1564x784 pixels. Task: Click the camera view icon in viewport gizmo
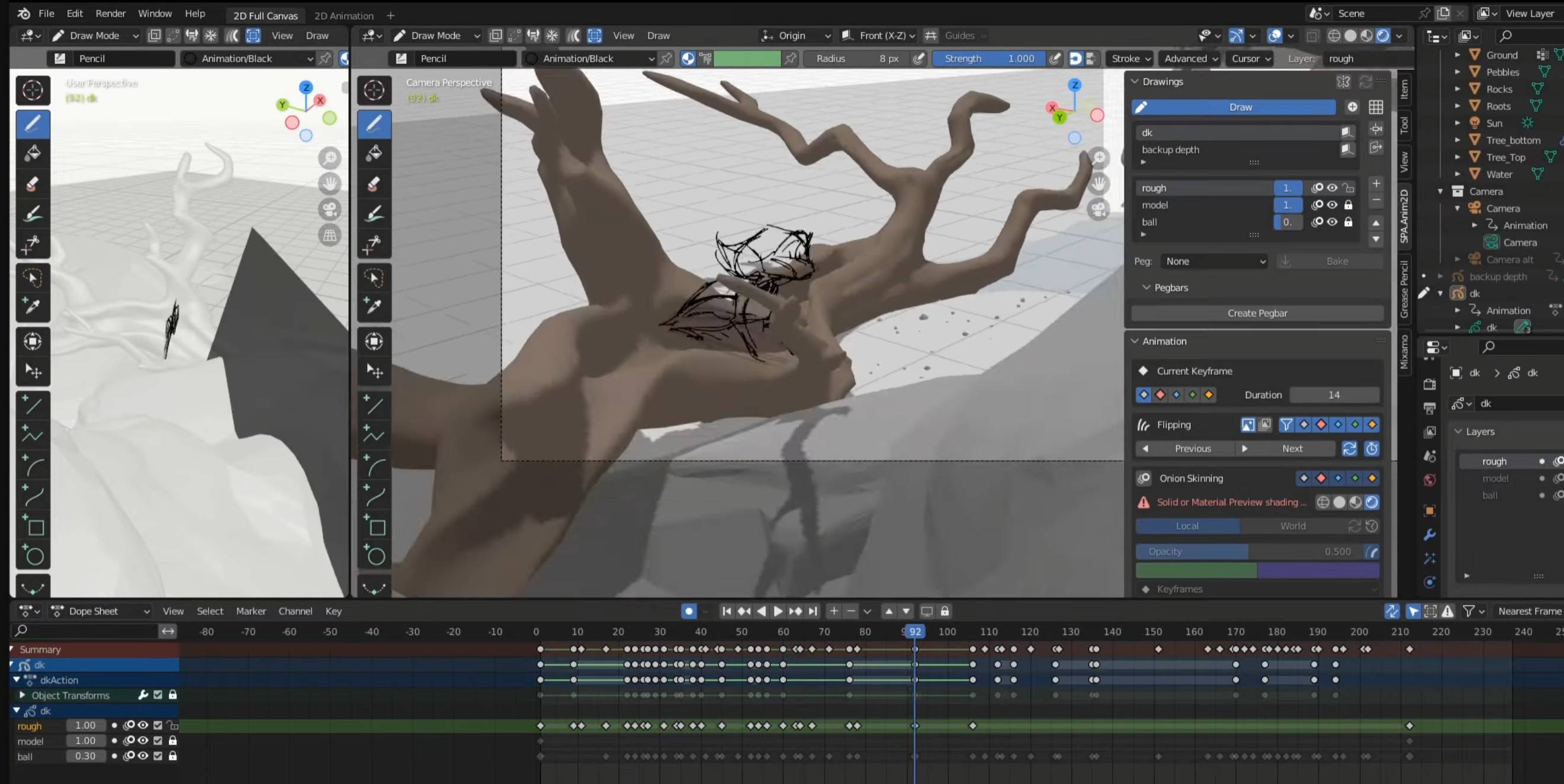point(1099,210)
